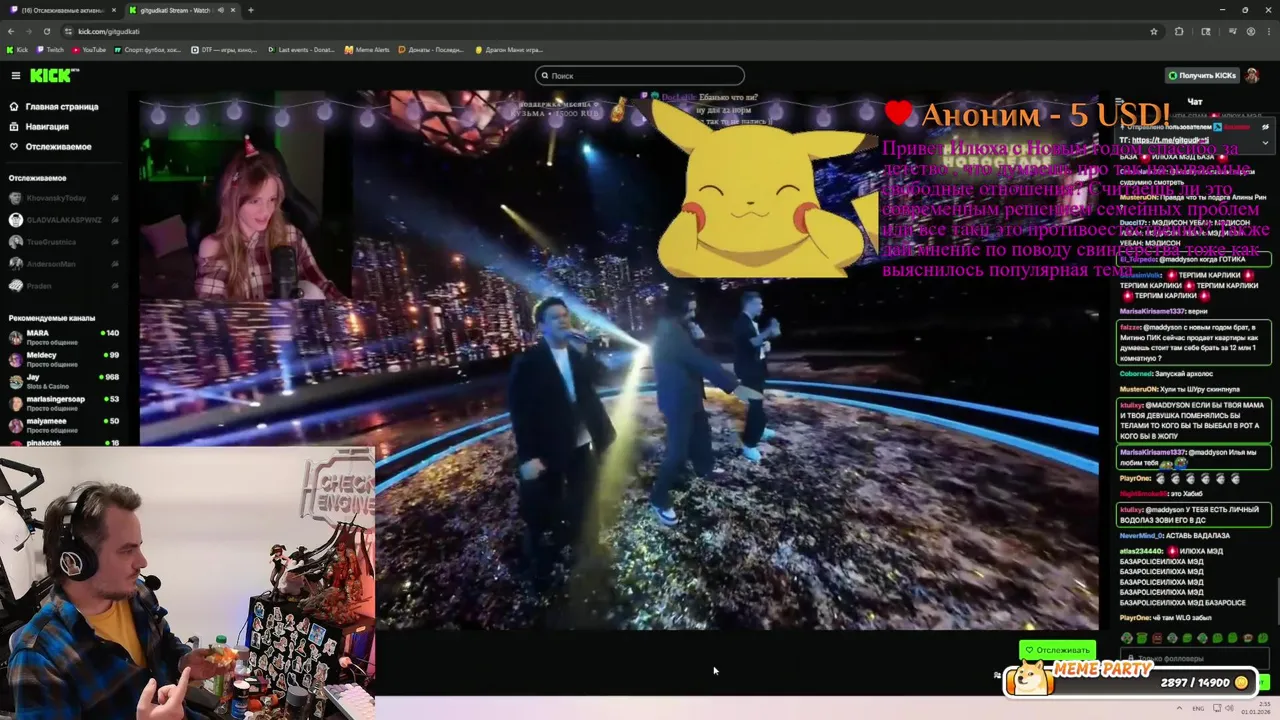Open the browser extensions puzzle icon
This screenshot has width=1280, height=720.
click(x=1179, y=31)
